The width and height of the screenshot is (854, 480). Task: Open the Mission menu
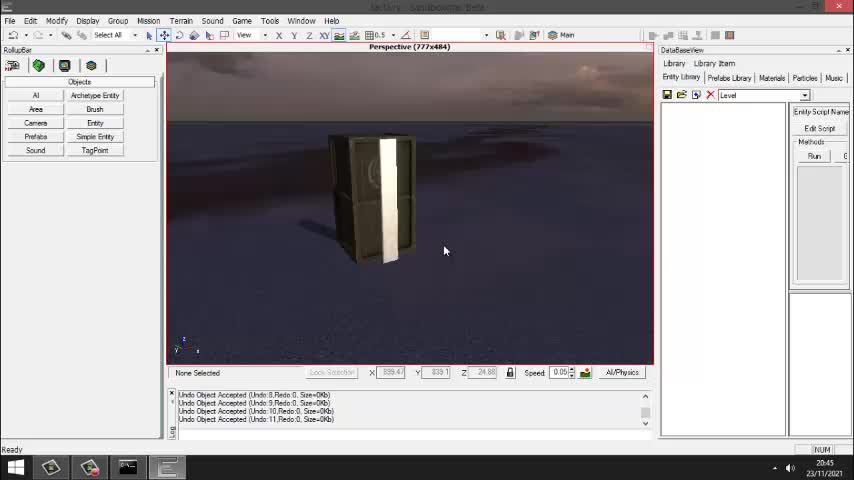(148, 21)
